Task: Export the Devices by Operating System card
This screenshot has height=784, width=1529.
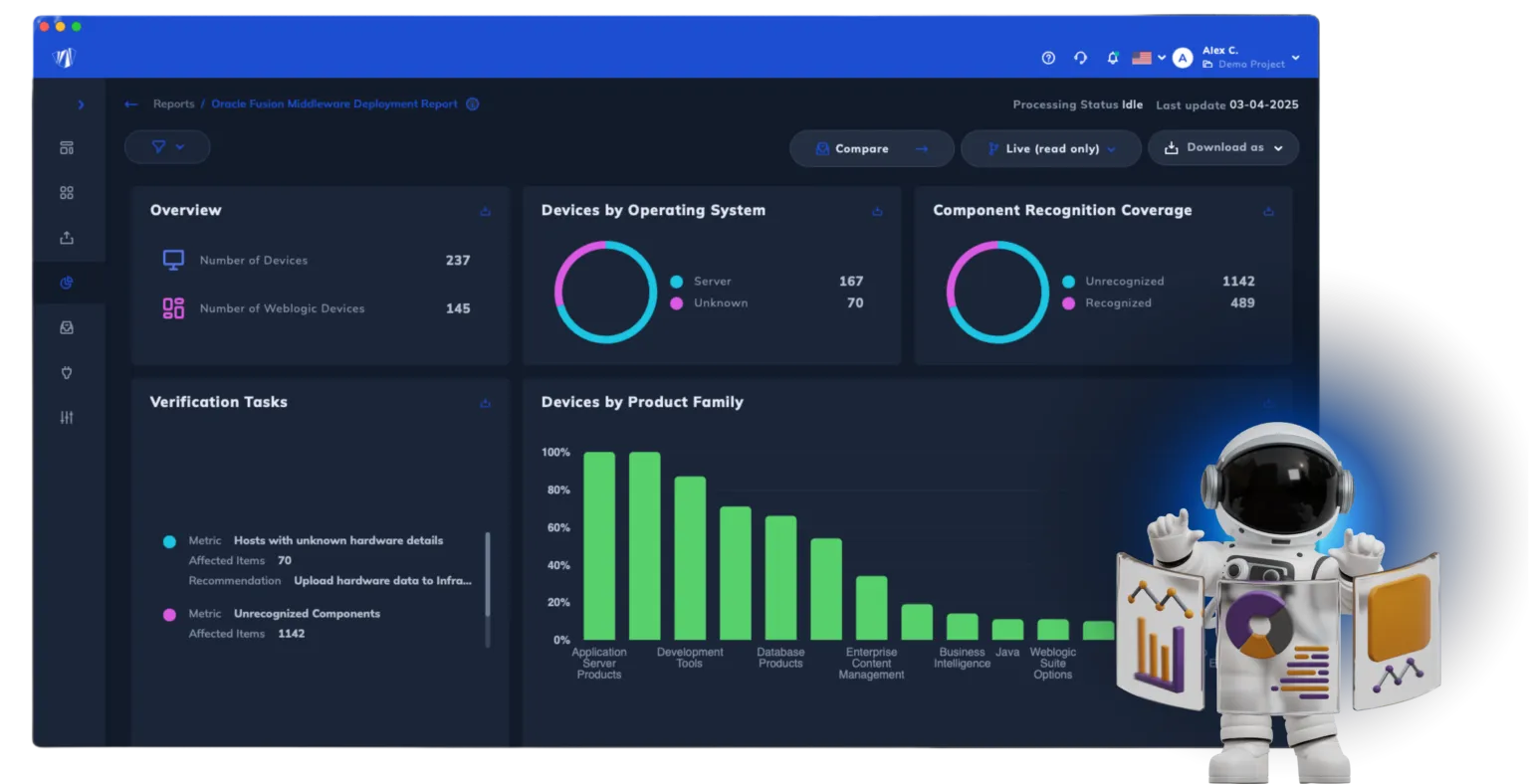Action: [877, 211]
